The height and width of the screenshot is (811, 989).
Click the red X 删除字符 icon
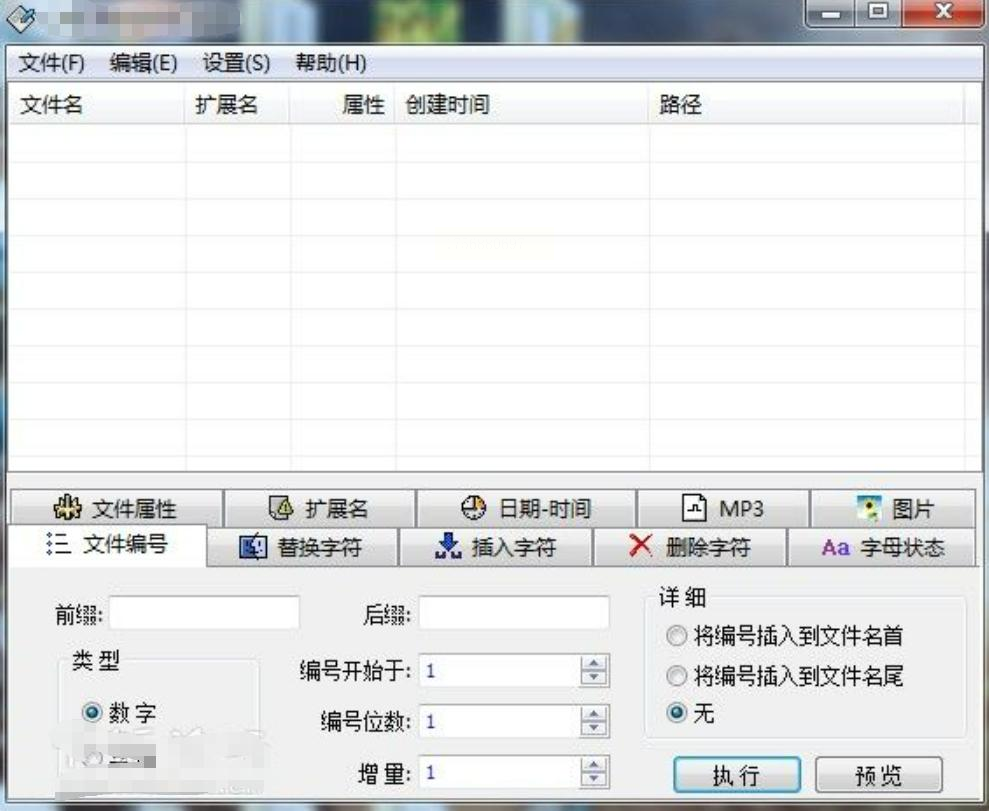[640, 546]
